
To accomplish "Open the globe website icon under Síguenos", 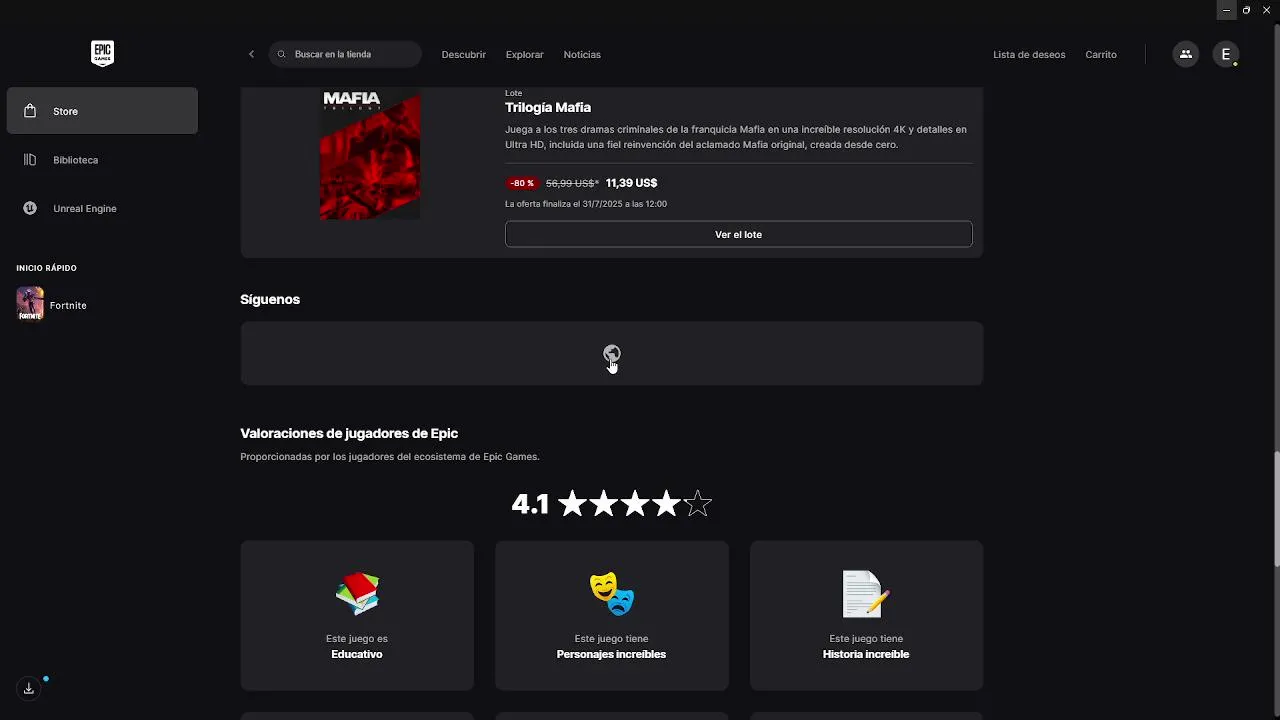I will coord(612,353).
